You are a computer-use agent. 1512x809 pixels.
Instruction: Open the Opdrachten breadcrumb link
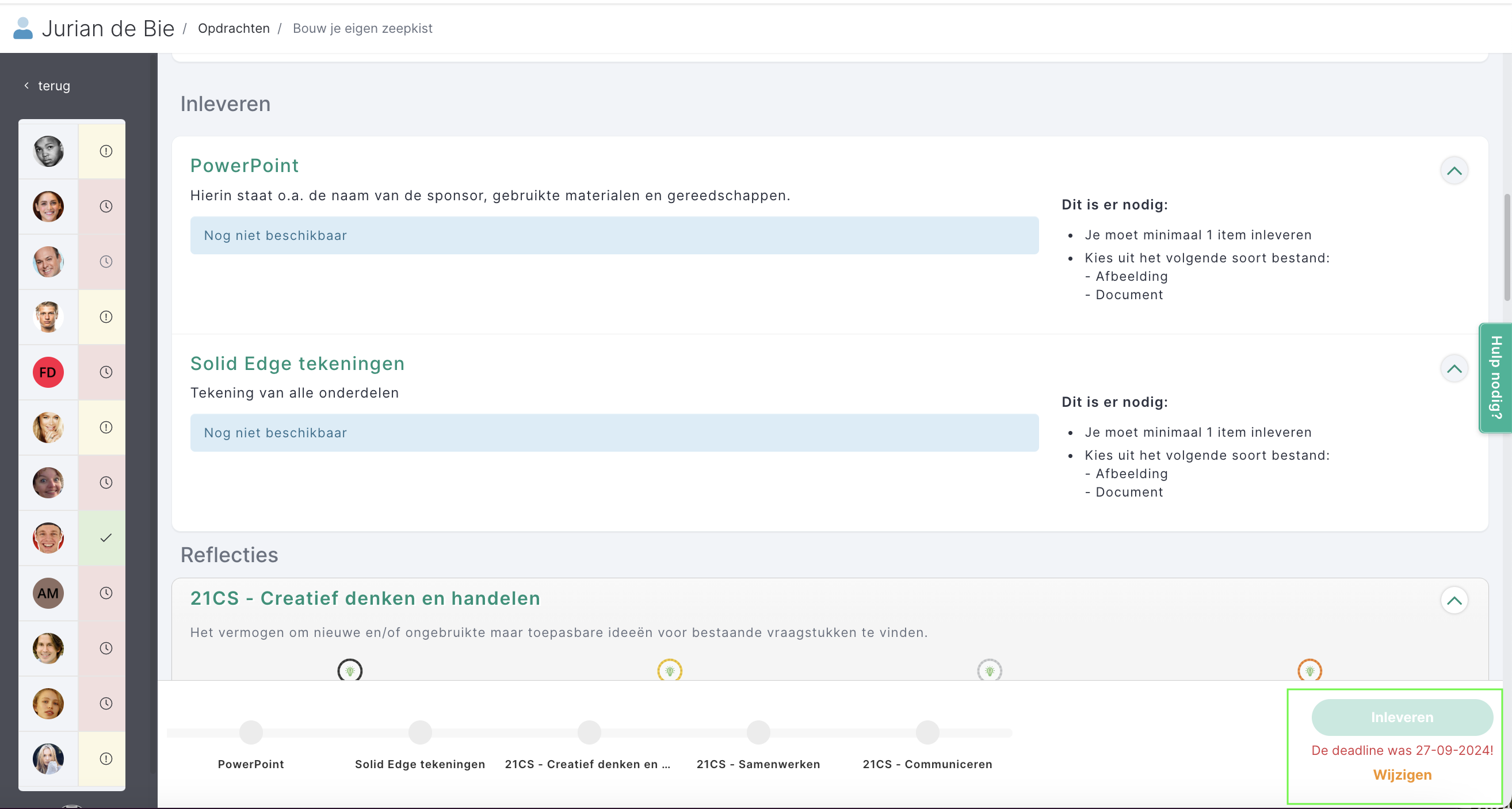point(234,28)
